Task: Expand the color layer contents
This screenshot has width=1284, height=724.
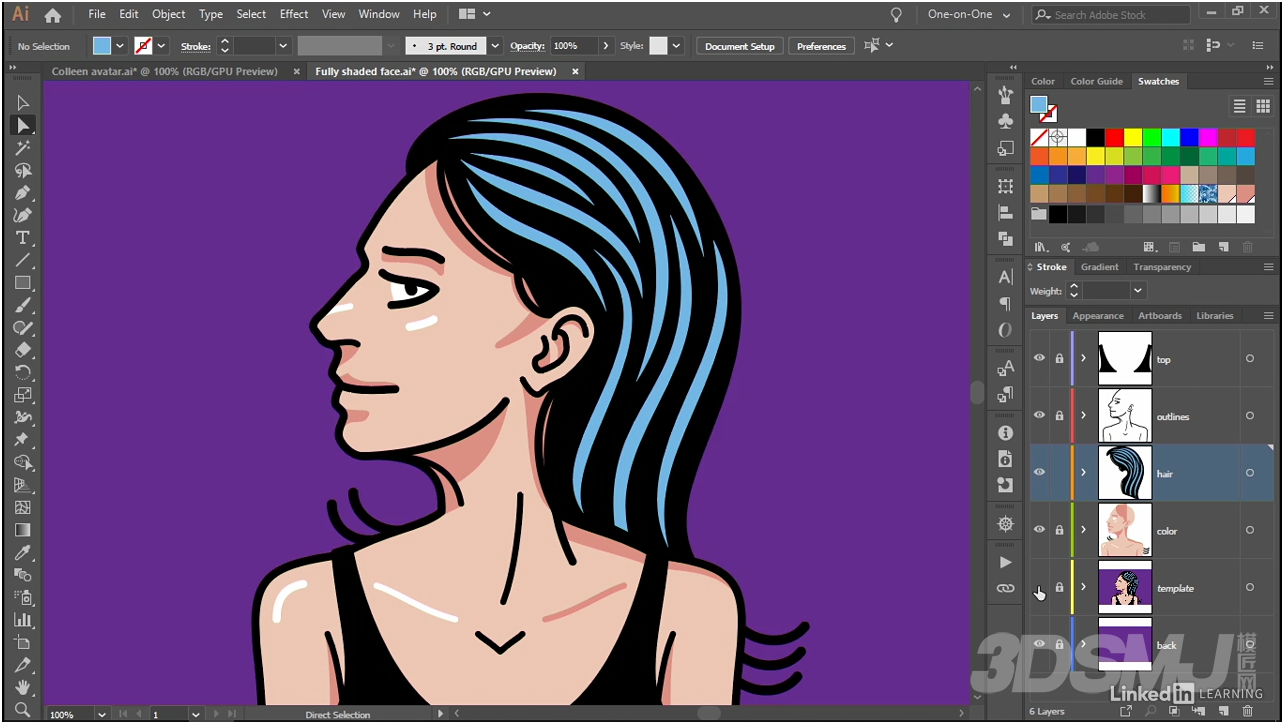Action: pos(1083,529)
